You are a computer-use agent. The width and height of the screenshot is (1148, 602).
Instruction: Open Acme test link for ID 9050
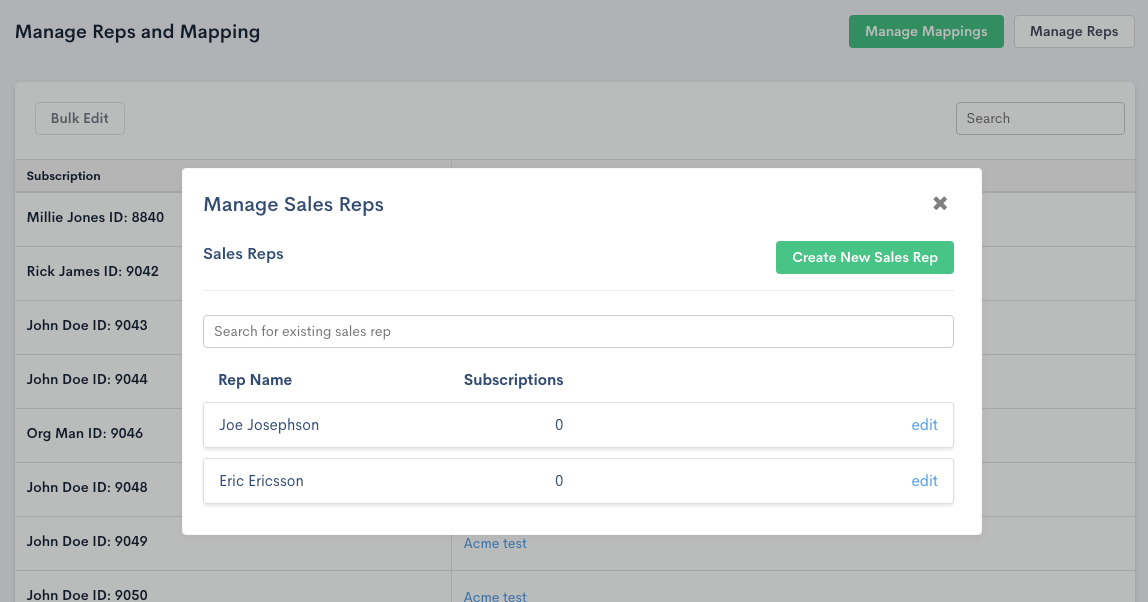pyautogui.click(x=495, y=596)
